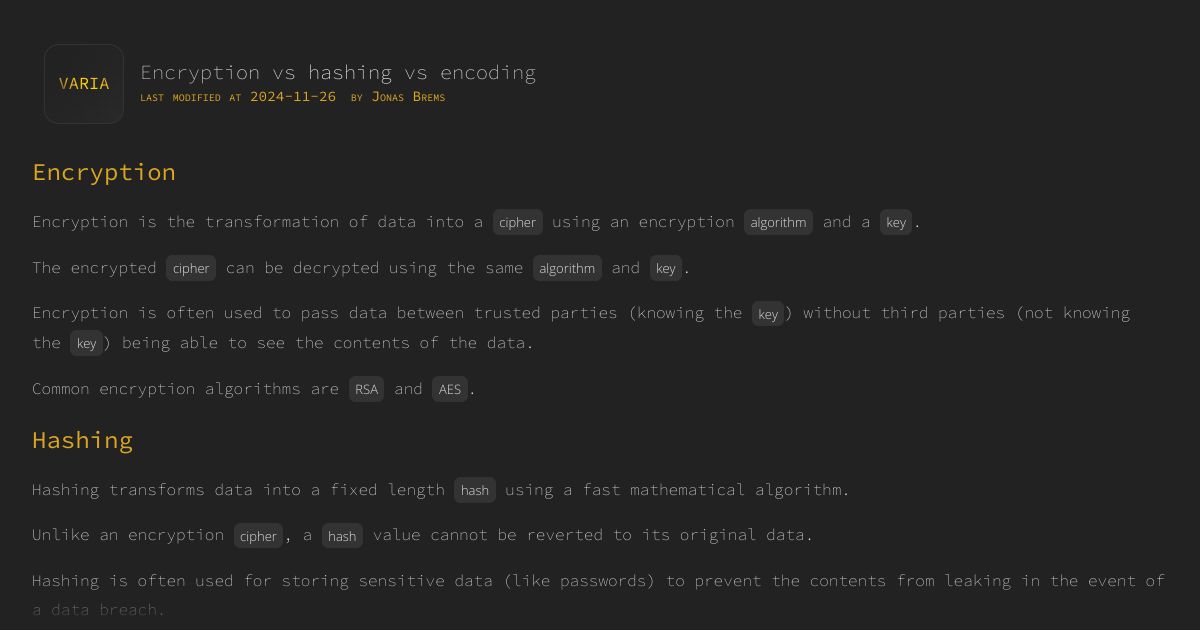Click the hash tag after 'fixed length'
Image resolution: width=1200 pixels, height=630 pixels.
pos(475,490)
